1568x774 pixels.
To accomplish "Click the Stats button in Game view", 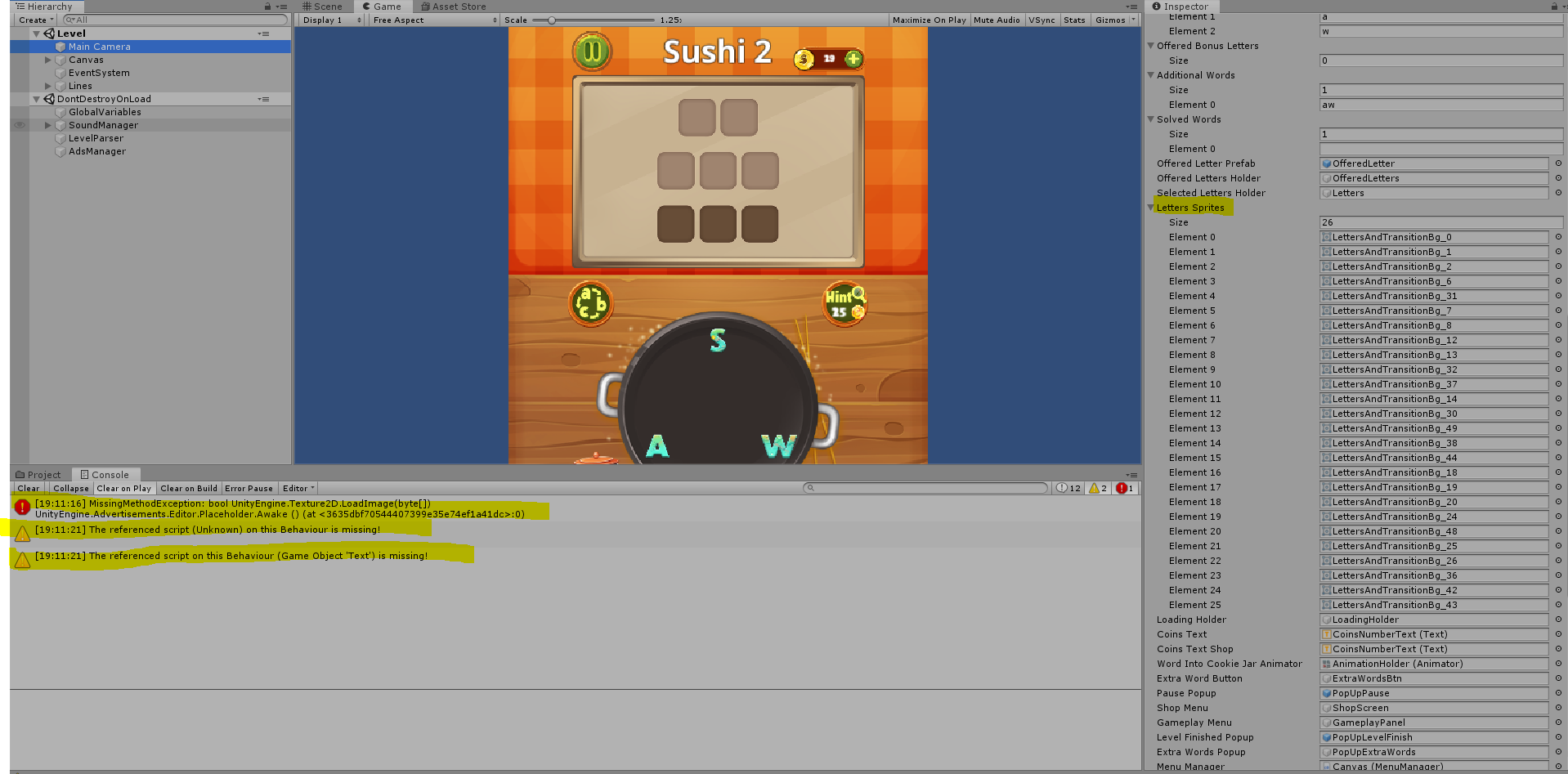I will [1074, 20].
